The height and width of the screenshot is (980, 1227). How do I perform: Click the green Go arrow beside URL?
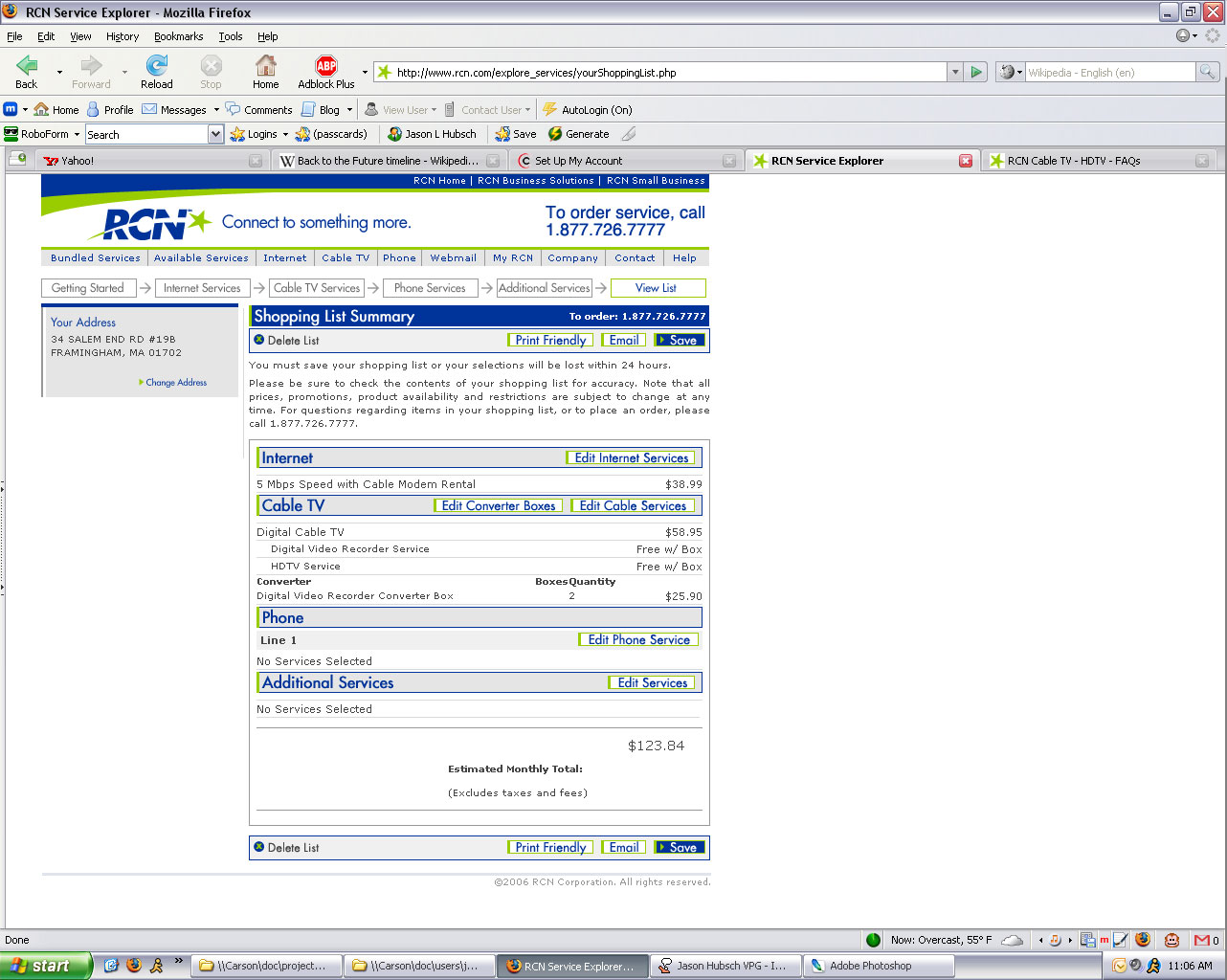[975, 73]
